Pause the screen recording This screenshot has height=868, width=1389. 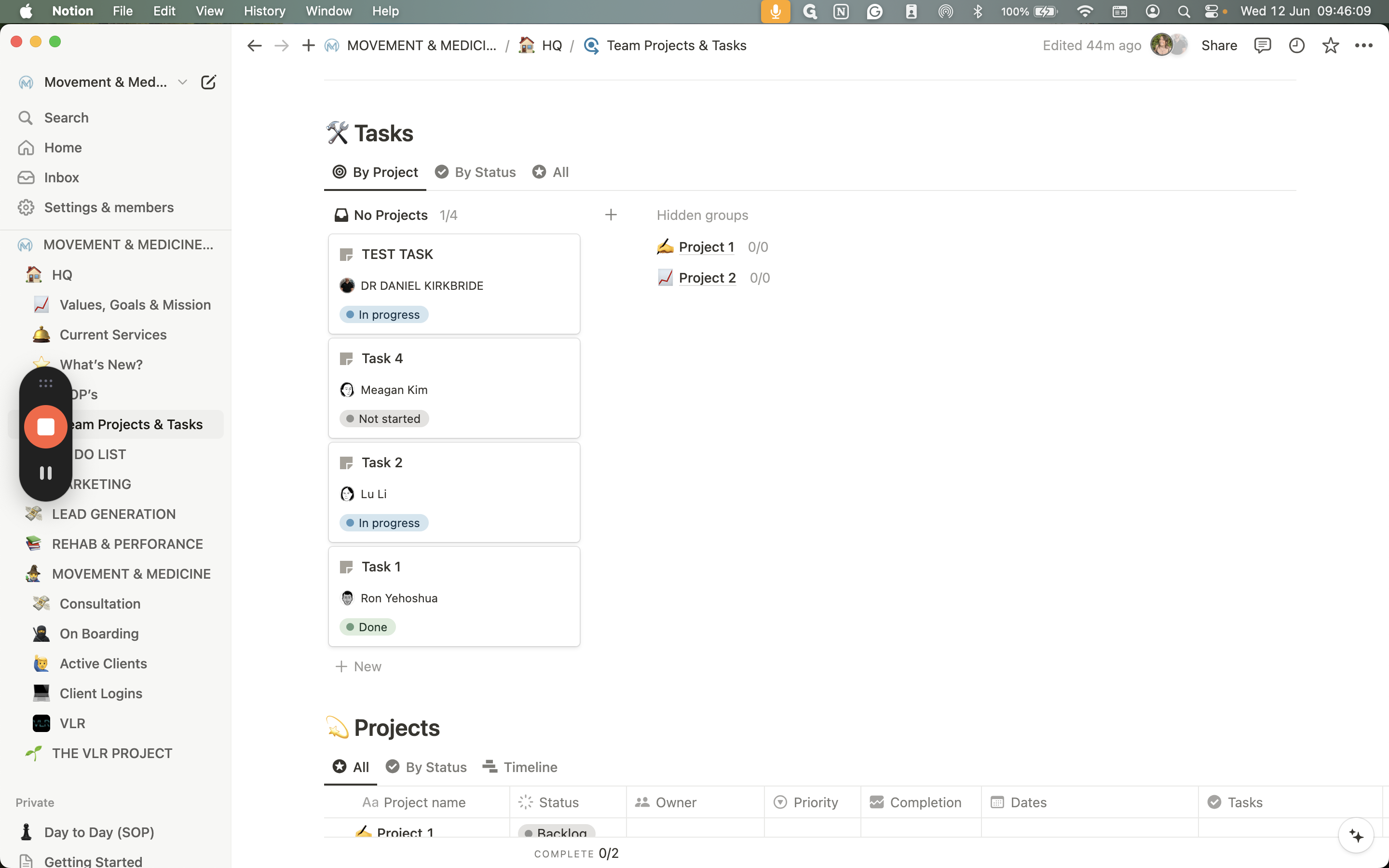(x=45, y=473)
